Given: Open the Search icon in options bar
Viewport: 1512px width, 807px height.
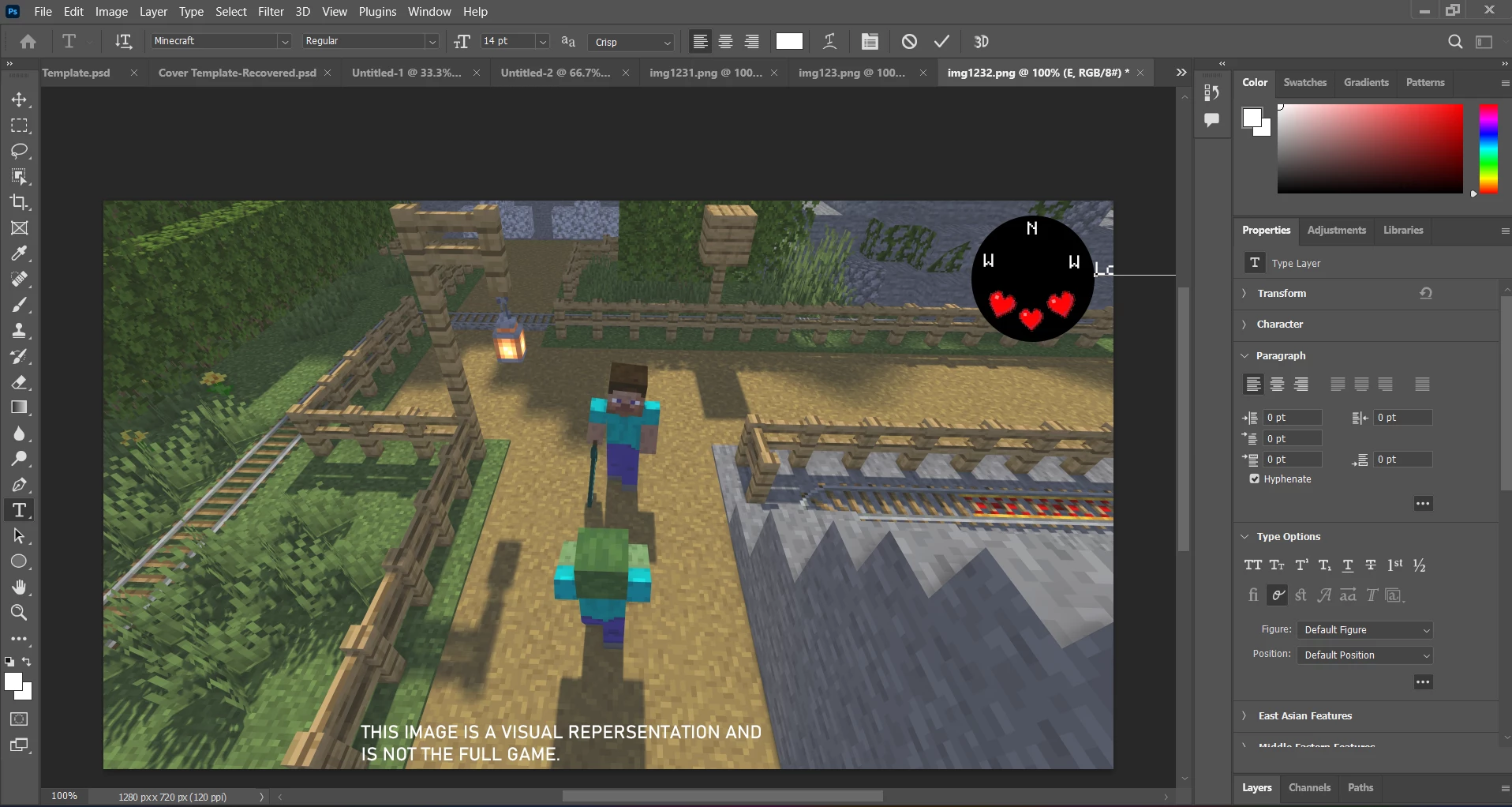Looking at the screenshot, I should point(1455,42).
